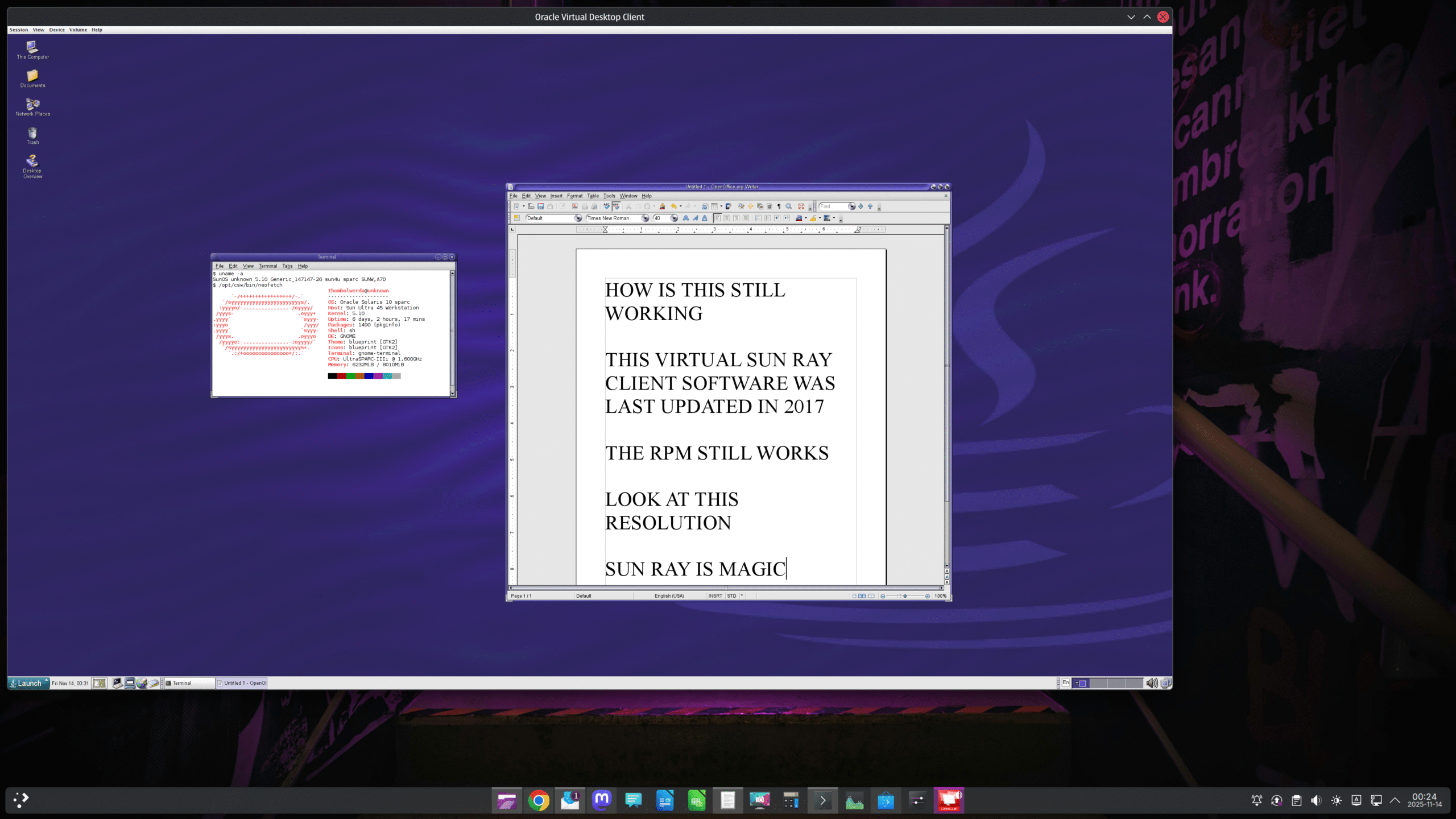Toggle nonprinting characters paragraph mark
The height and width of the screenshot is (819, 1456).
pyautogui.click(x=779, y=206)
